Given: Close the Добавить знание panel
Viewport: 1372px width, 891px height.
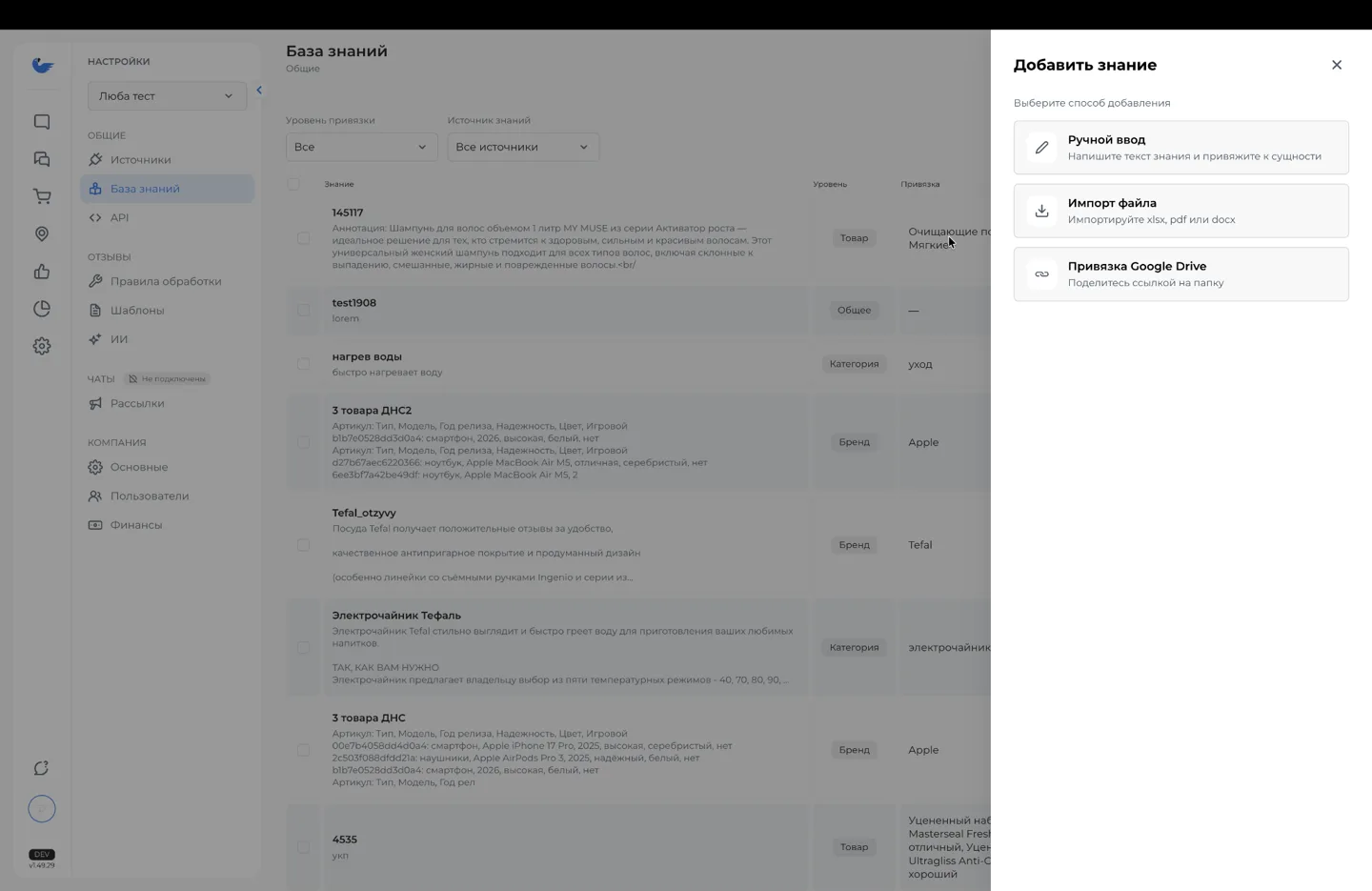Looking at the screenshot, I should pos(1337,65).
